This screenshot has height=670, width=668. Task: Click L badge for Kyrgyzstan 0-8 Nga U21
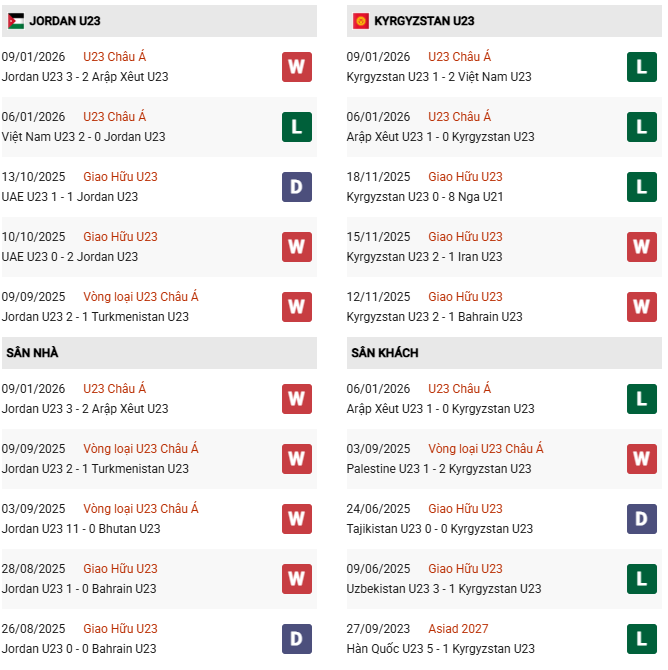pyautogui.click(x=642, y=187)
